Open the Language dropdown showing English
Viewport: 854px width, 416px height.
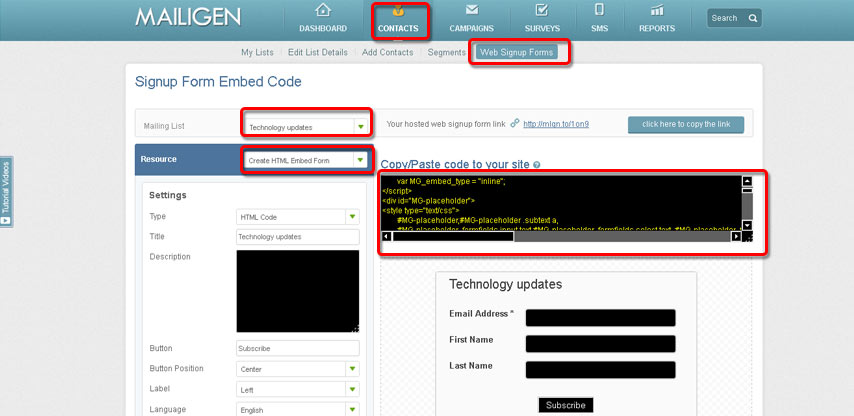click(298, 409)
